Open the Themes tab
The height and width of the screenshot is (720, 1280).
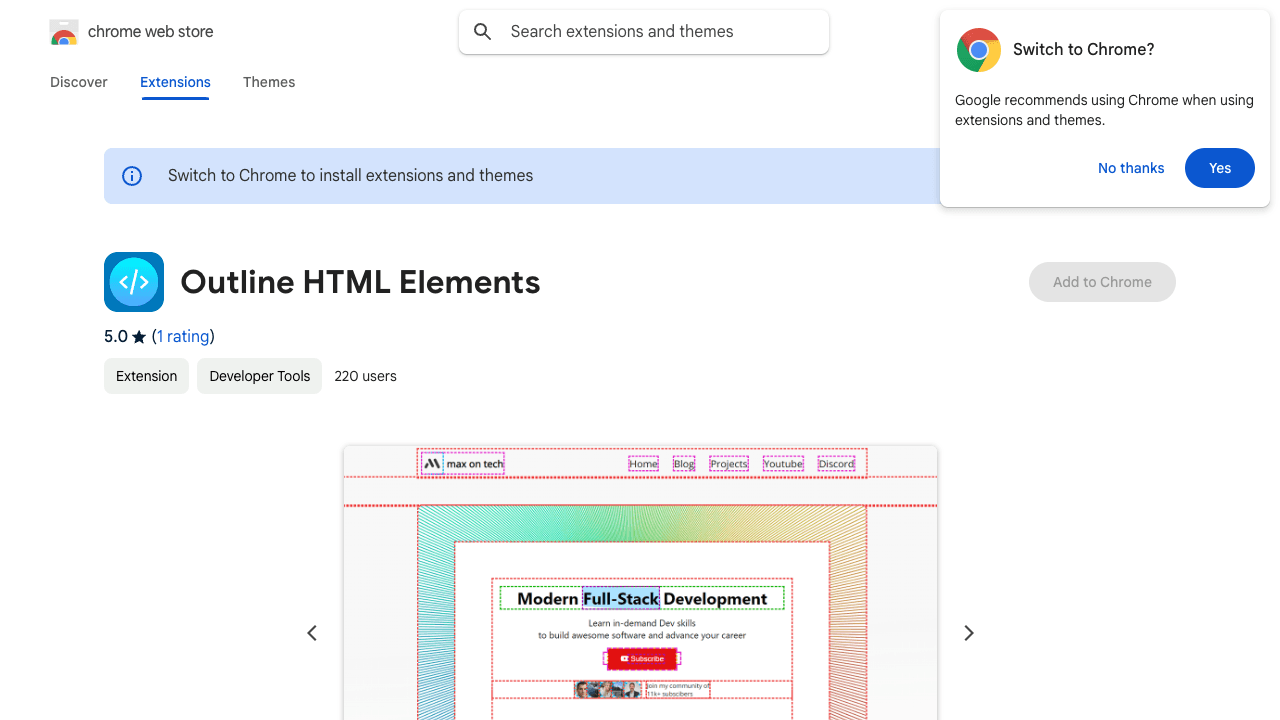click(x=269, y=82)
